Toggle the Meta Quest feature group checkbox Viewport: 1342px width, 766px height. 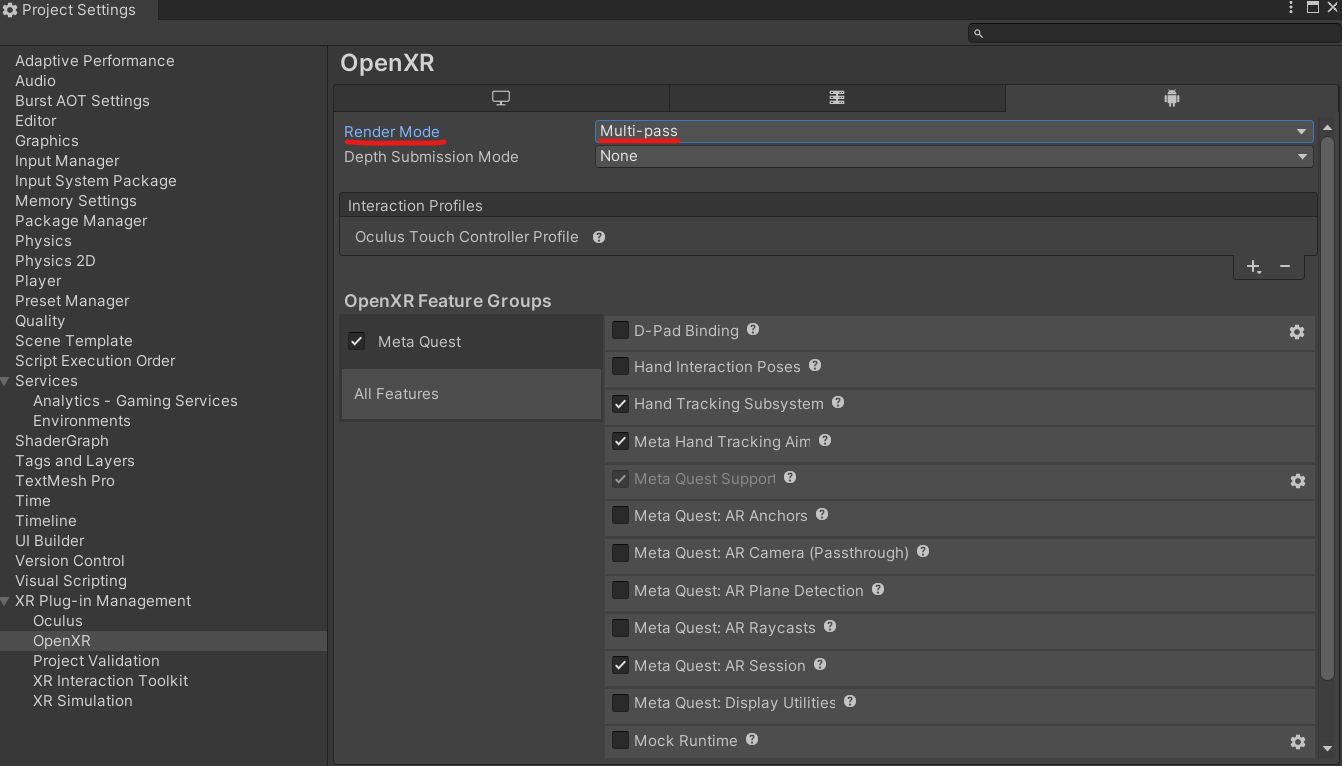click(357, 342)
